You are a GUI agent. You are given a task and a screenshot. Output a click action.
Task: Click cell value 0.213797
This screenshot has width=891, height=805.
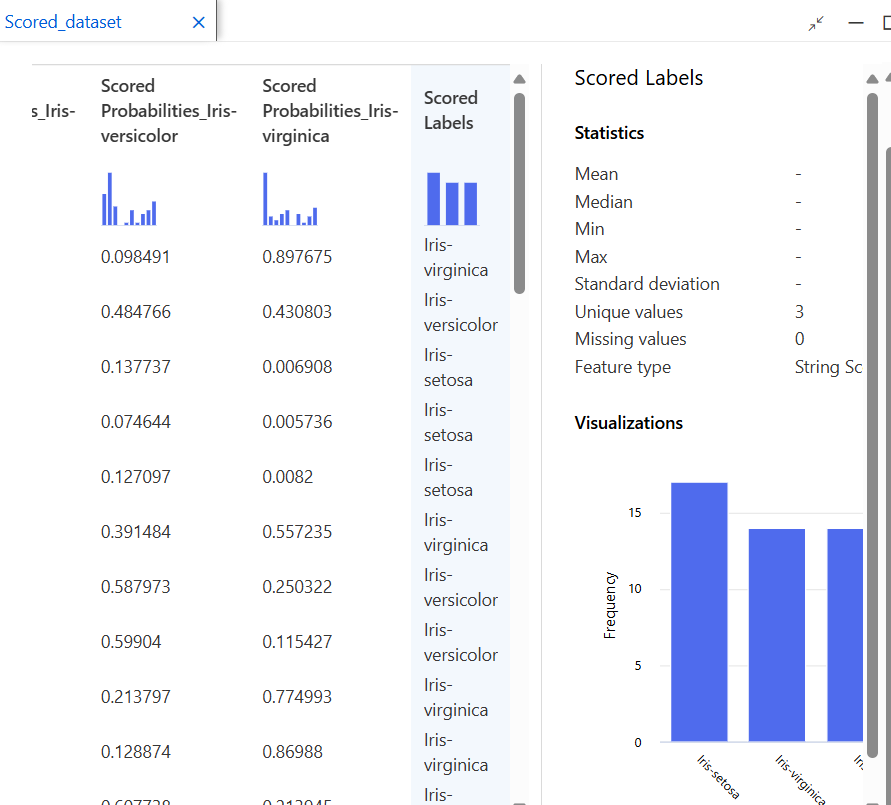pos(135,697)
